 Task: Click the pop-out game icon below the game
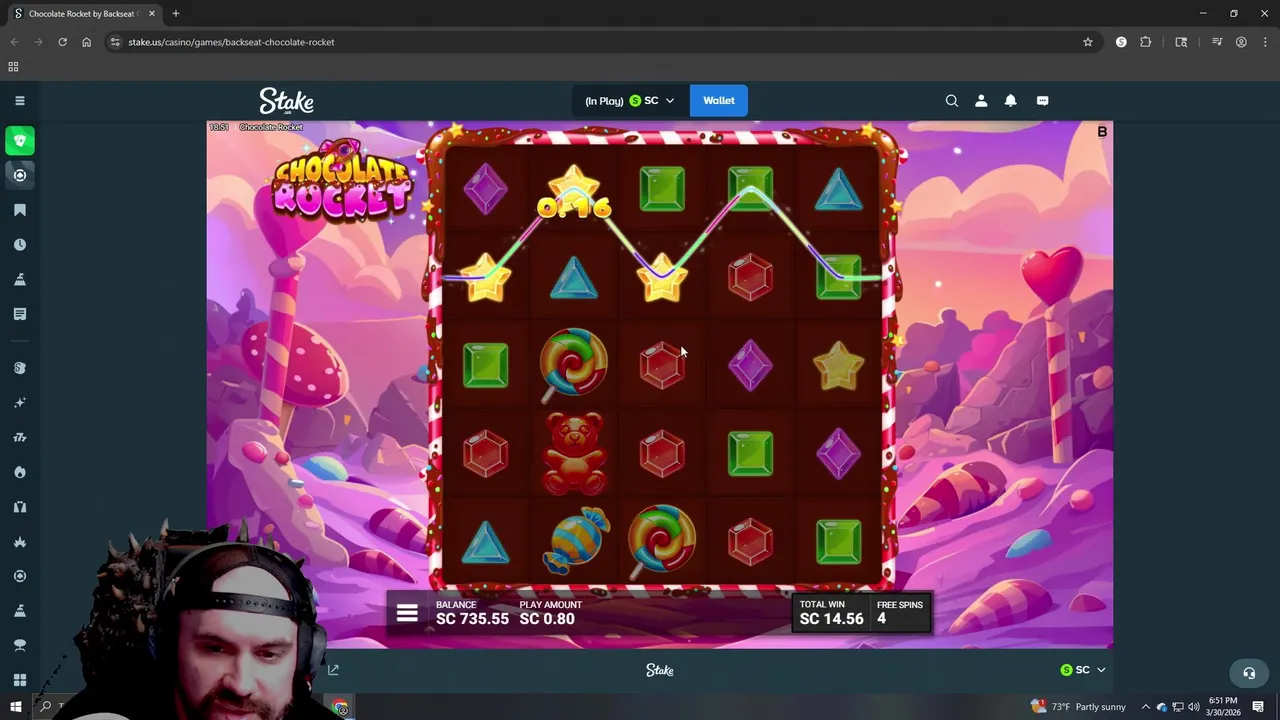[333, 670]
